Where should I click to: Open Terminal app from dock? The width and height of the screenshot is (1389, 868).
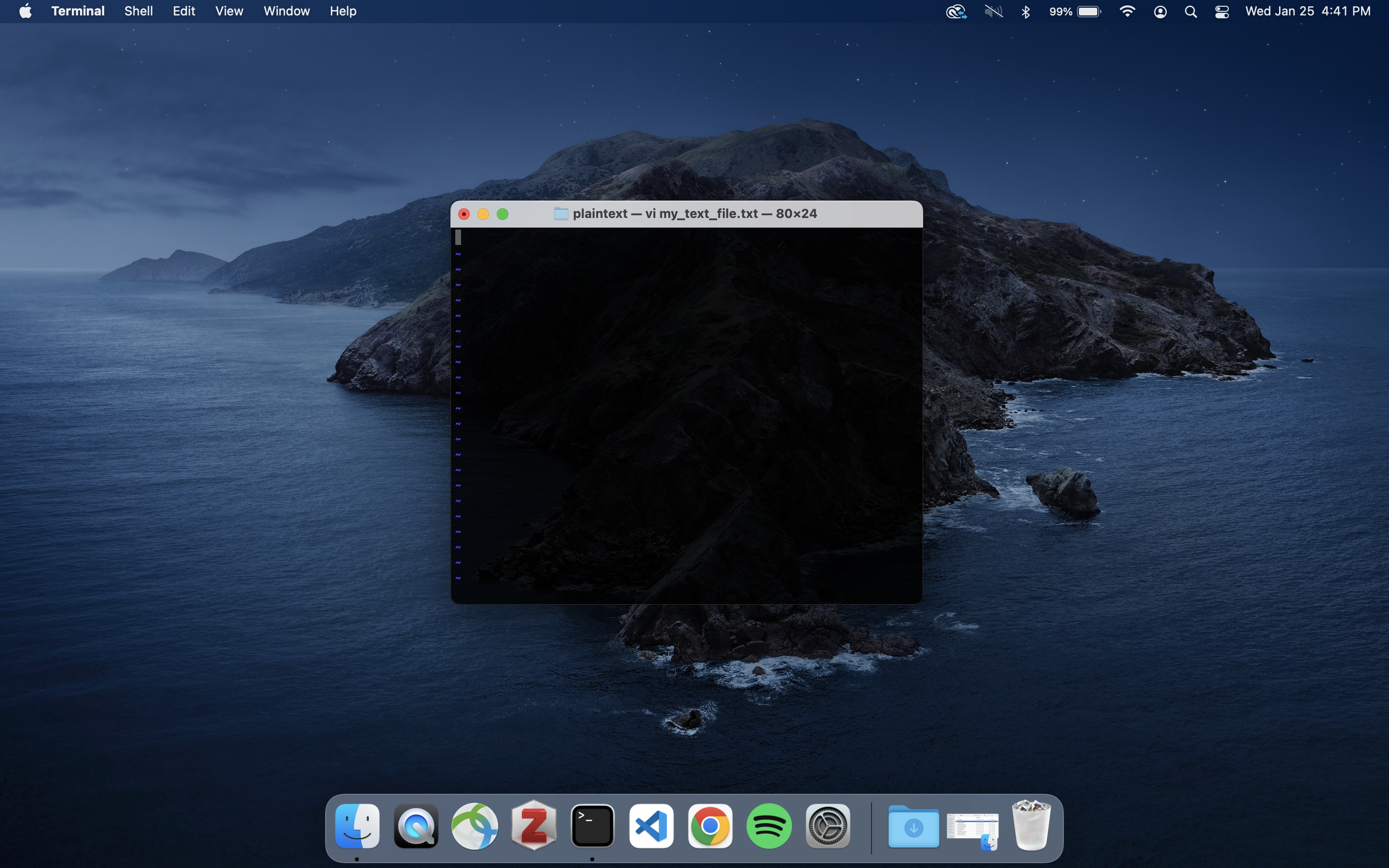point(592,827)
